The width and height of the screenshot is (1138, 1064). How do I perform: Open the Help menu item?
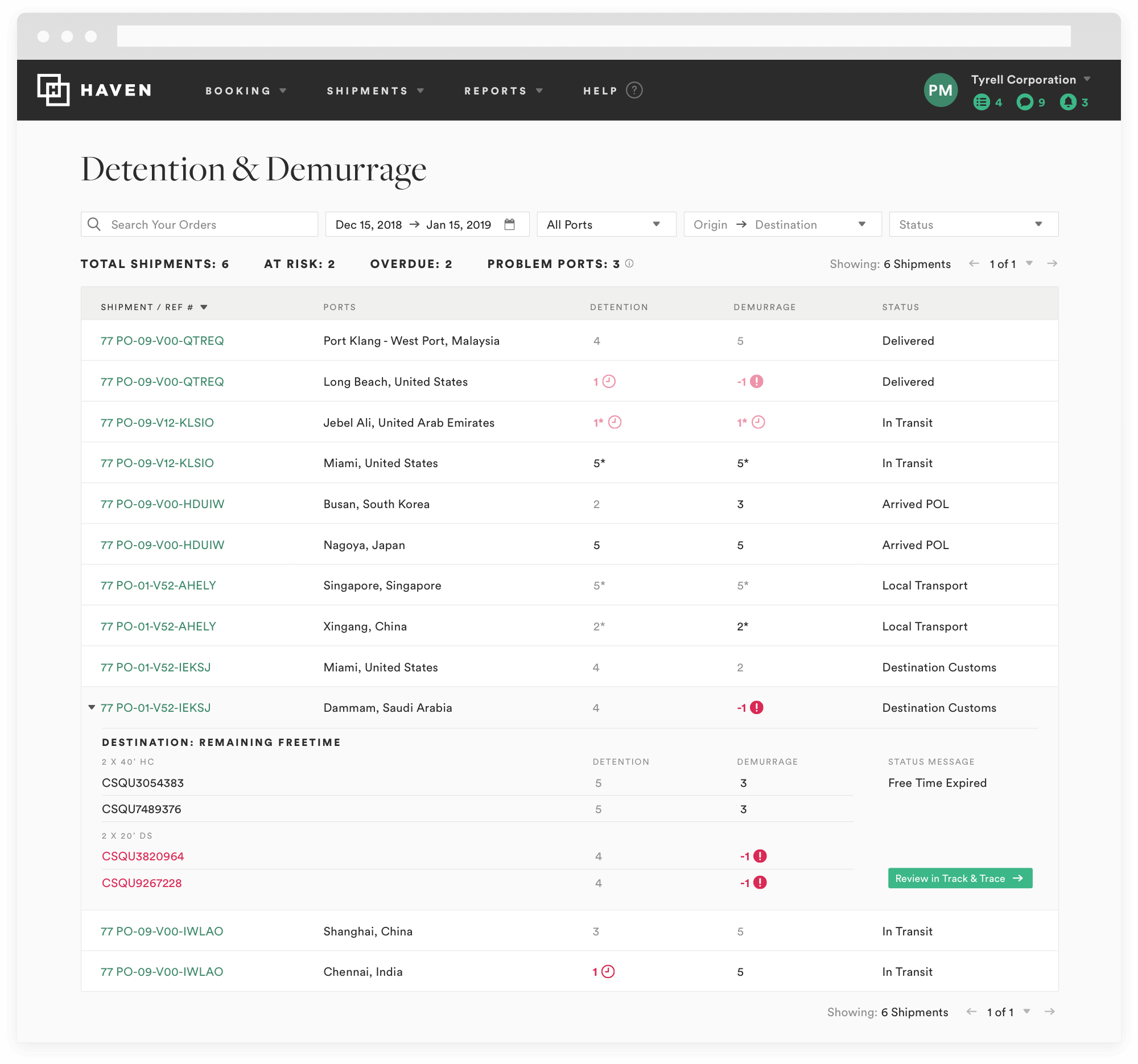pyautogui.click(x=601, y=90)
